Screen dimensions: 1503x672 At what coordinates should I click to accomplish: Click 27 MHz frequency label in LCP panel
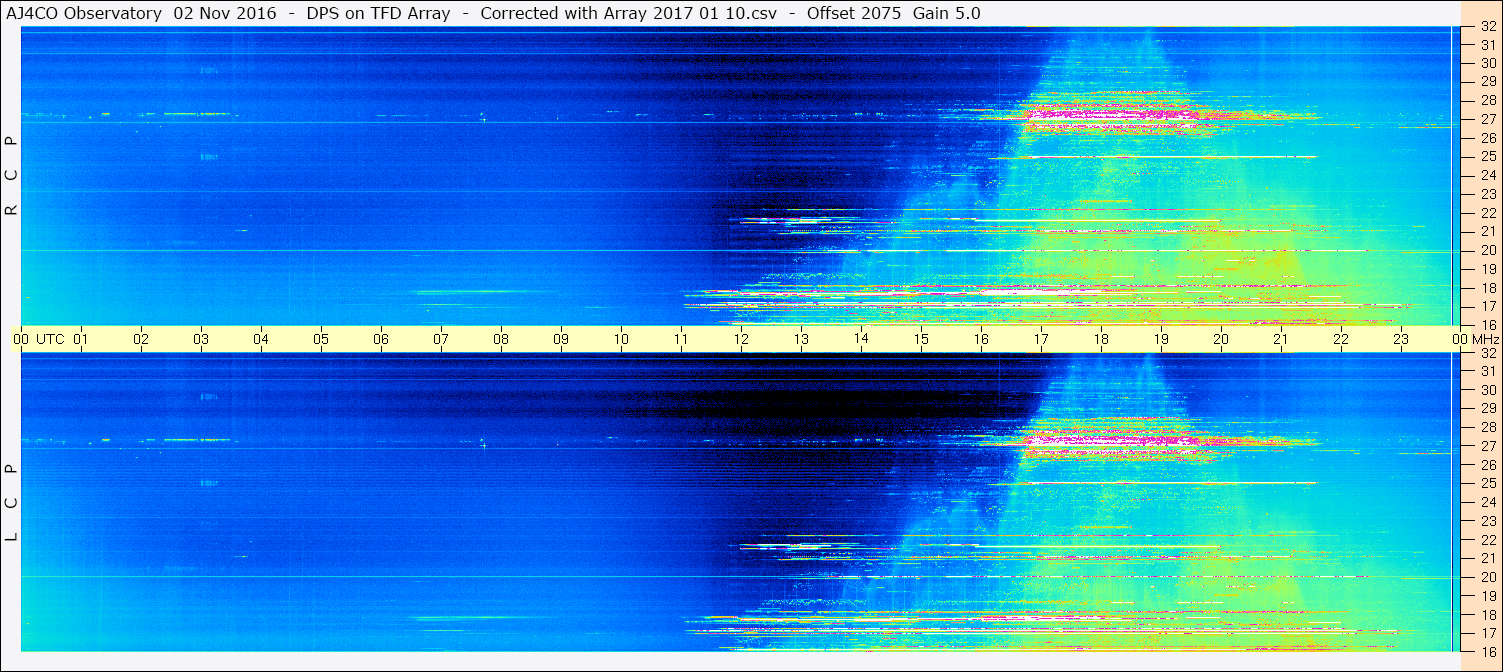[1488, 447]
